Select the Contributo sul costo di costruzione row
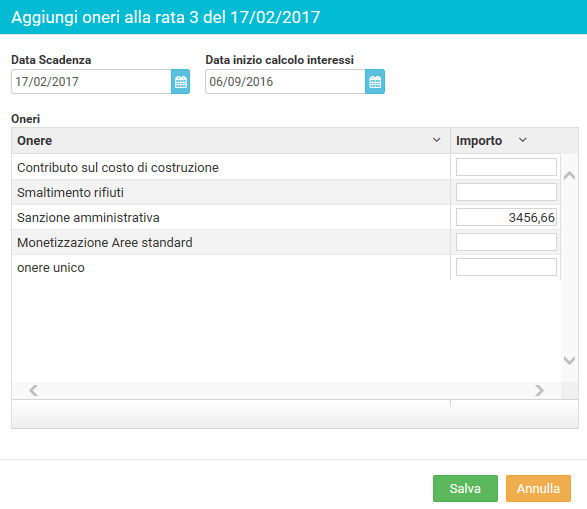This screenshot has height=509, width=587. pos(231,167)
